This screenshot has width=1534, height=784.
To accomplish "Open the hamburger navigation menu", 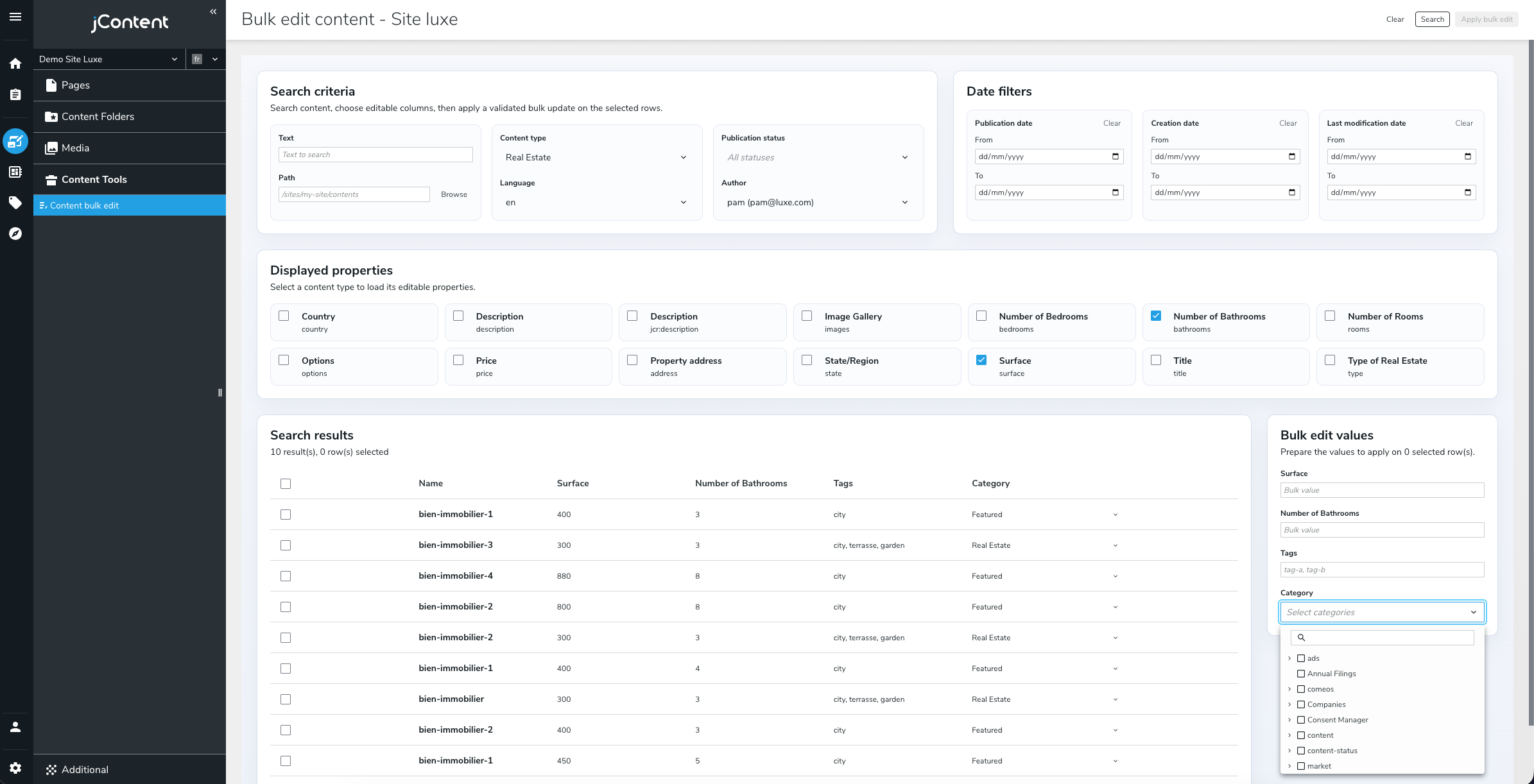I will [15, 17].
